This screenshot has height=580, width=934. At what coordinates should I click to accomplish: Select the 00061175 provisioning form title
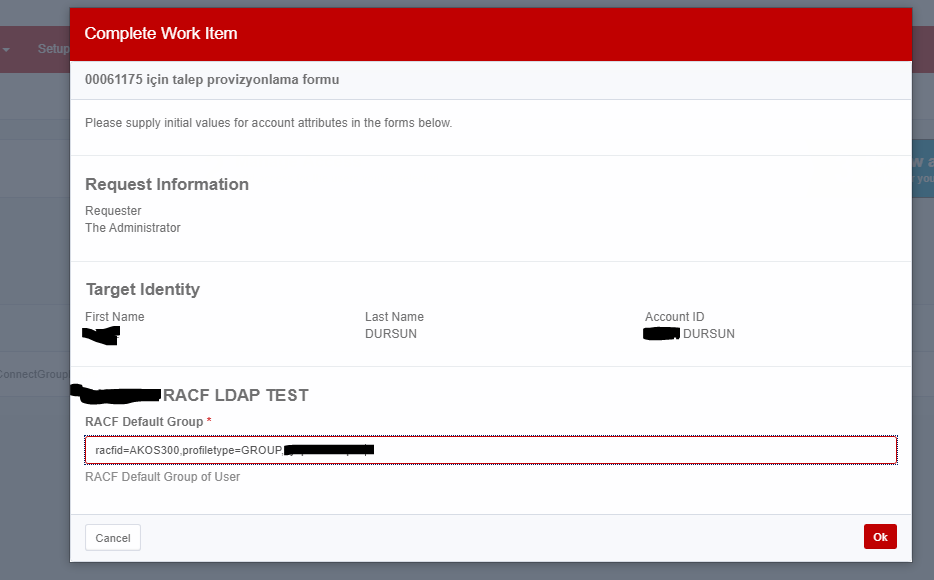tap(212, 80)
